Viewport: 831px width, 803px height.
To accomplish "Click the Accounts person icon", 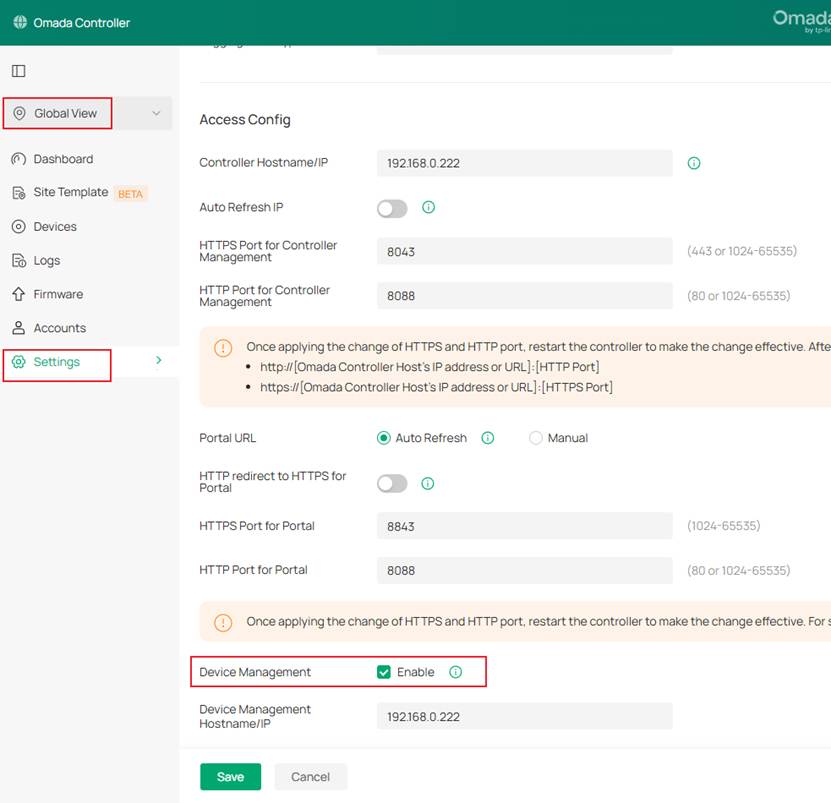I will (19, 328).
